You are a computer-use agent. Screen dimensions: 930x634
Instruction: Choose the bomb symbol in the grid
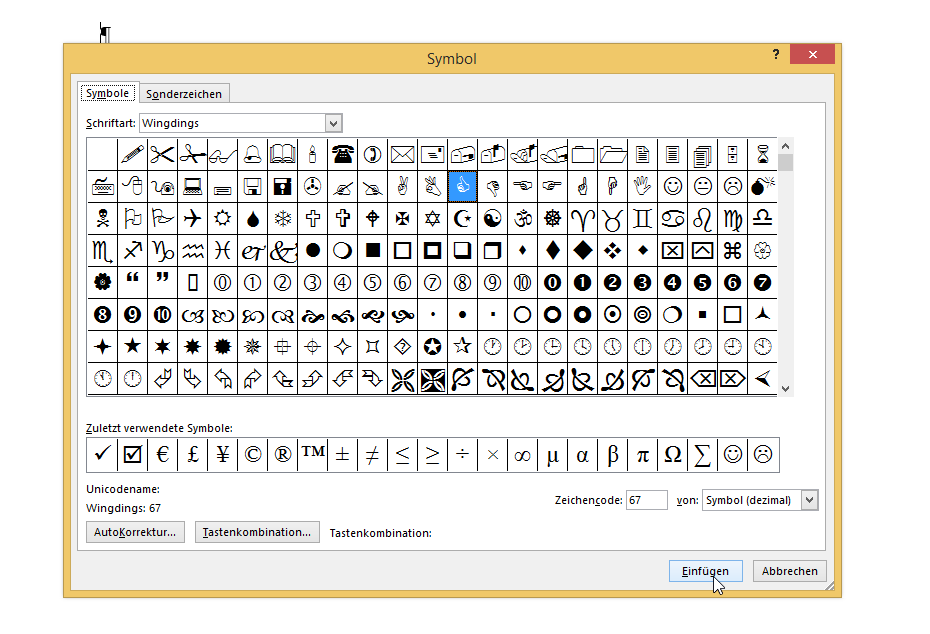coord(762,186)
